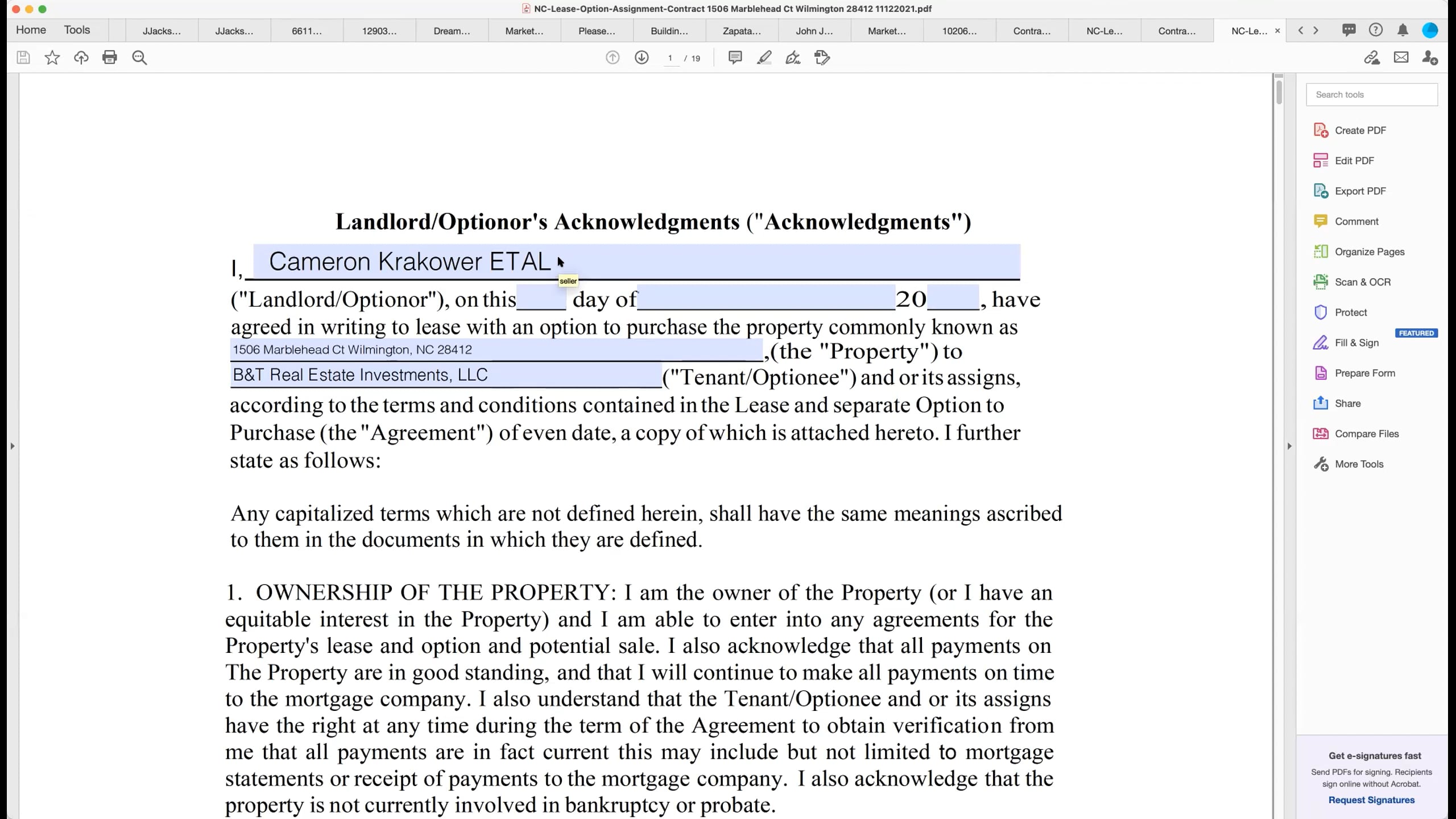Image resolution: width=1456 pixels, height=819 pixels.
Task: Open the 12903... document tab
Action: (x=379, y=31)
